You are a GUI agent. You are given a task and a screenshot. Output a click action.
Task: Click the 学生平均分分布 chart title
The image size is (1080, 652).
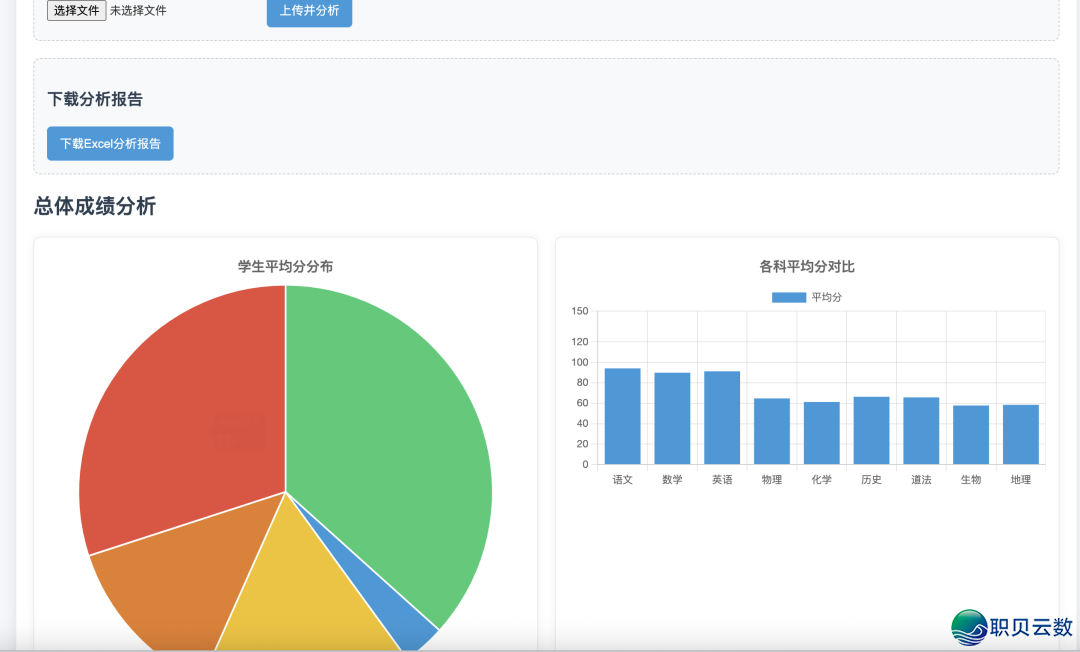click(x=286, y=266)
